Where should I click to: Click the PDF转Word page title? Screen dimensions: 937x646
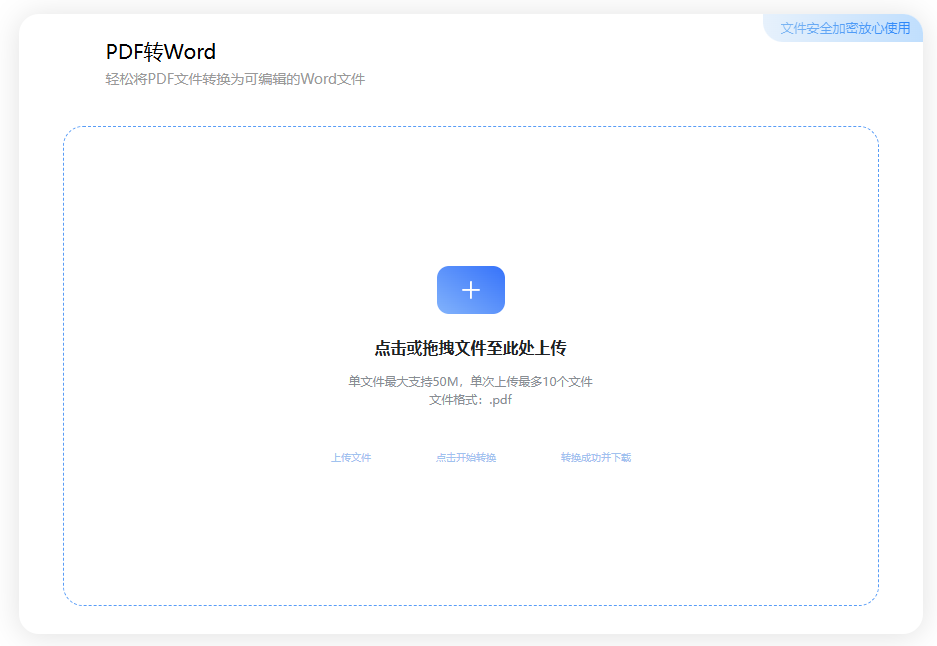(163, 52)
